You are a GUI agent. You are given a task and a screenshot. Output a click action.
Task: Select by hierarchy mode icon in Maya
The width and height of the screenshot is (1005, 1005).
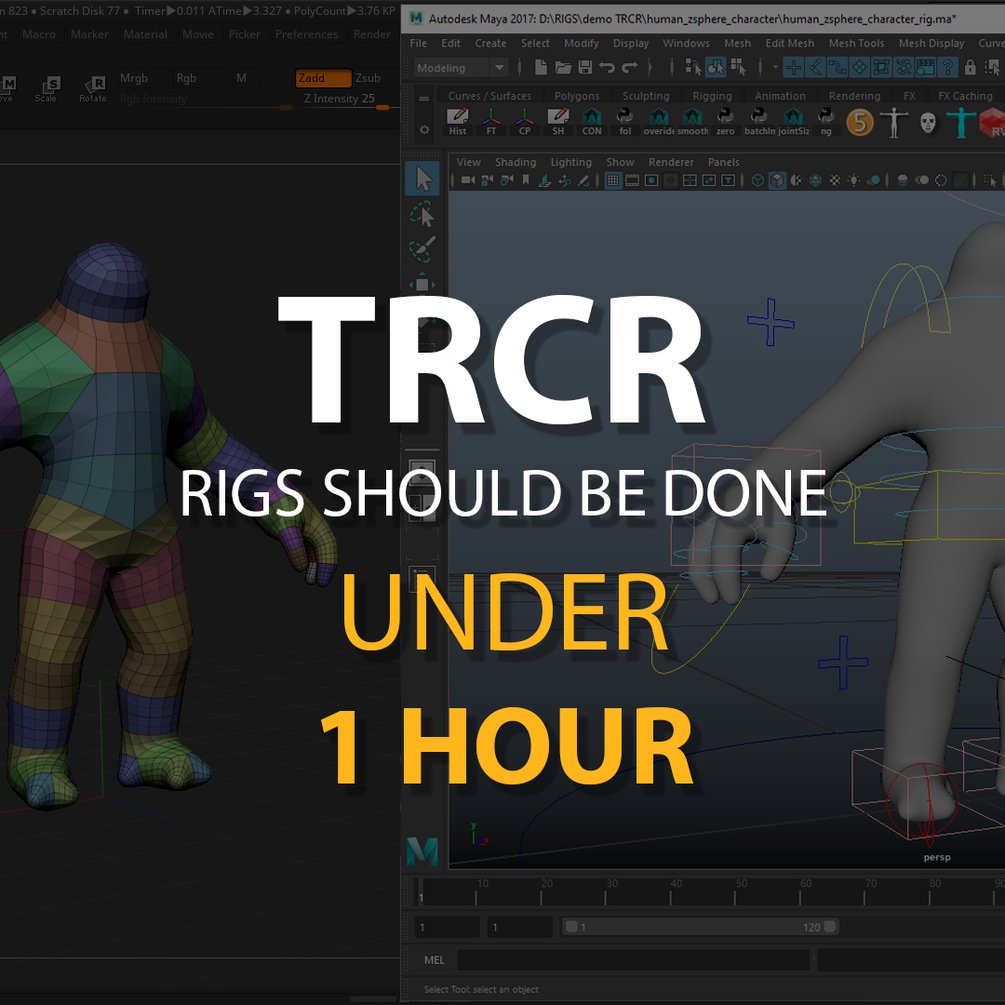pyautogui.click(x=694, y=67)
